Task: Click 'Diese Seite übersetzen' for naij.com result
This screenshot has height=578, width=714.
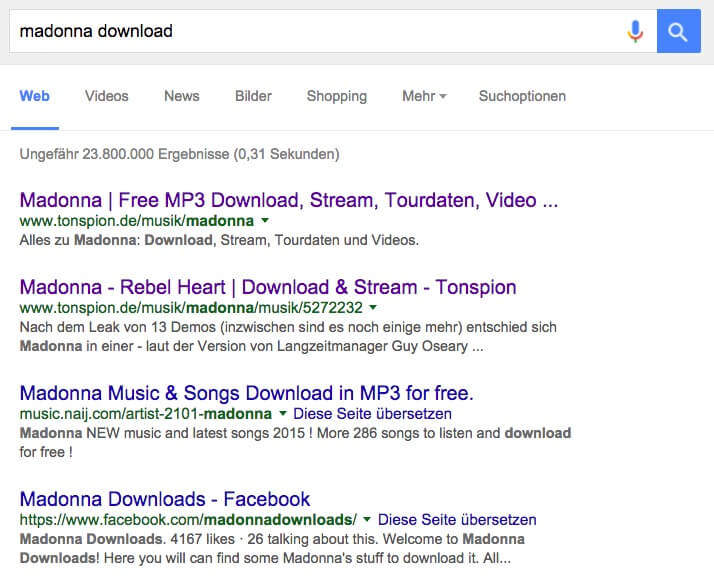Action: [x=372, y=414]
